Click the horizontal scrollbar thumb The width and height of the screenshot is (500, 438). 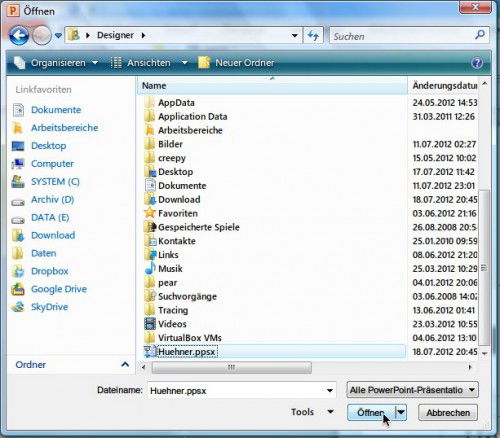[x=232, y=367]
